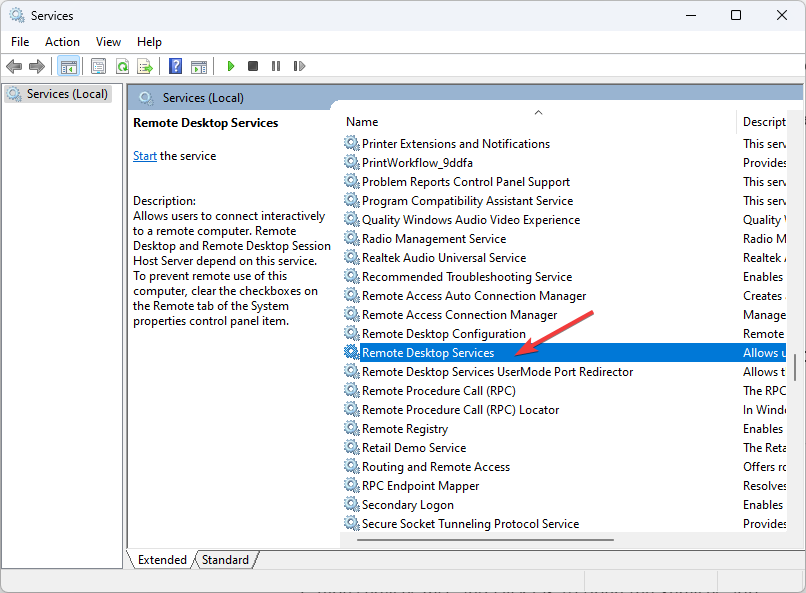
Task: Select Program Compatibility Assistant Service
Action: [x=467, y=201]
